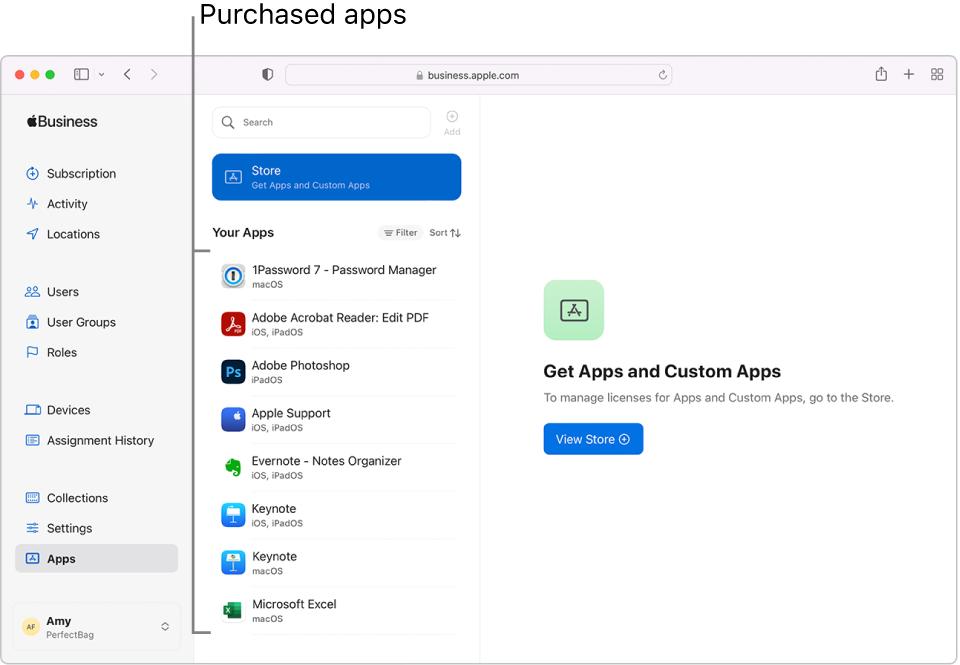960x665 pixels.
Task: Click the Evernote elephant icon
Action: coord(233,467)
